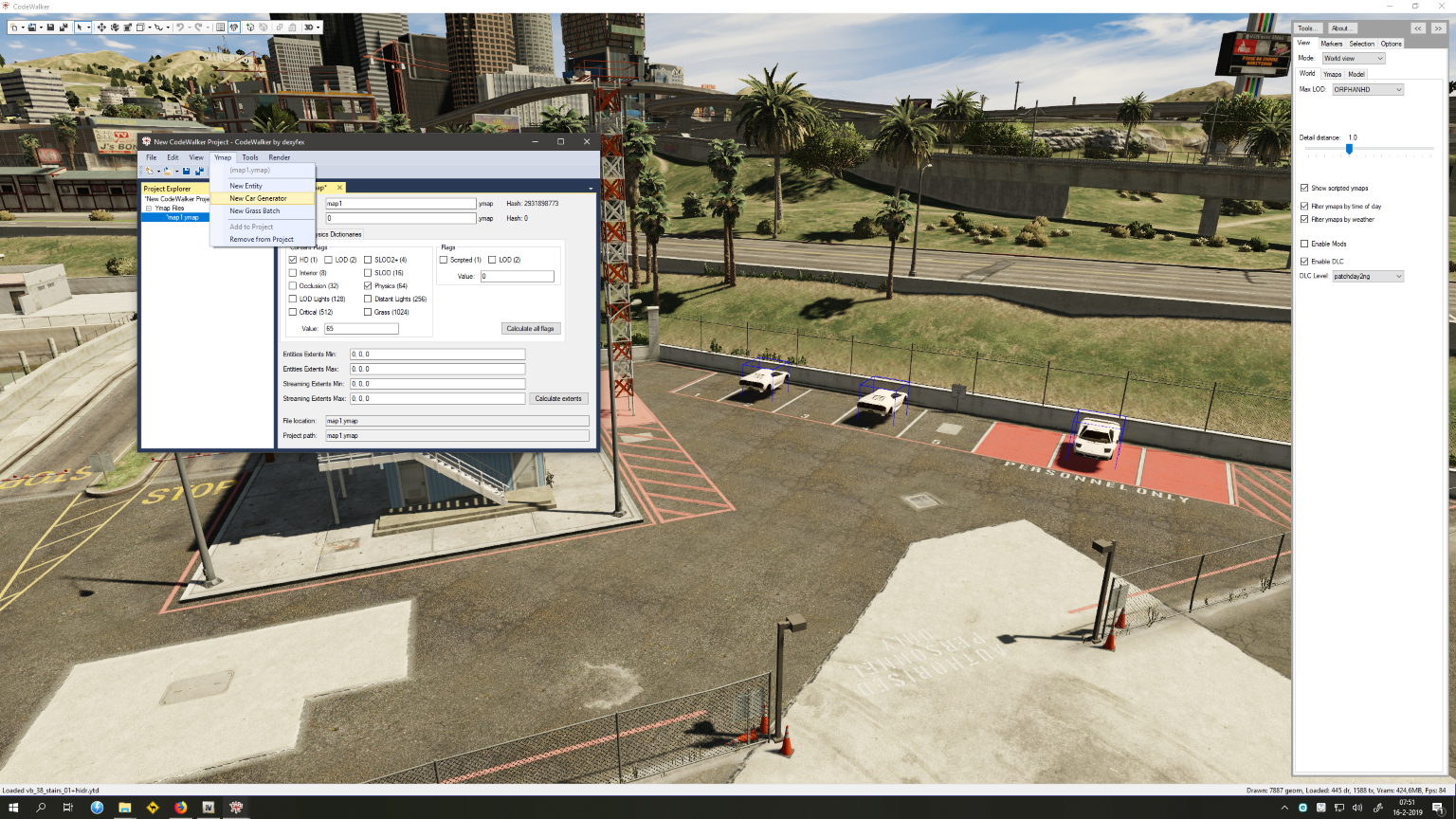The image size is (1456, 819).
Task: Activate the Rotate widget tool
Action: coord(115,27)
